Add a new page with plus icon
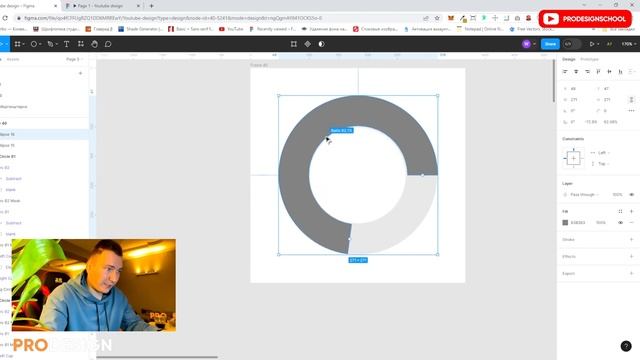Screen dimensions: 640x360 (80, 73)
